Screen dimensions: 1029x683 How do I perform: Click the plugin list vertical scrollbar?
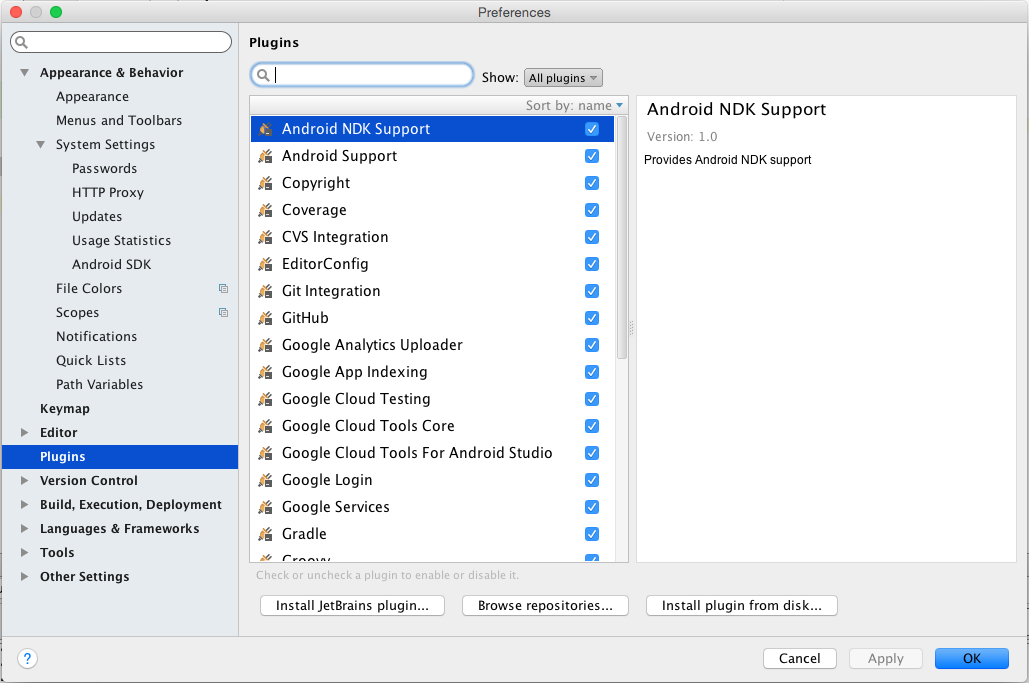coord(622,238)
